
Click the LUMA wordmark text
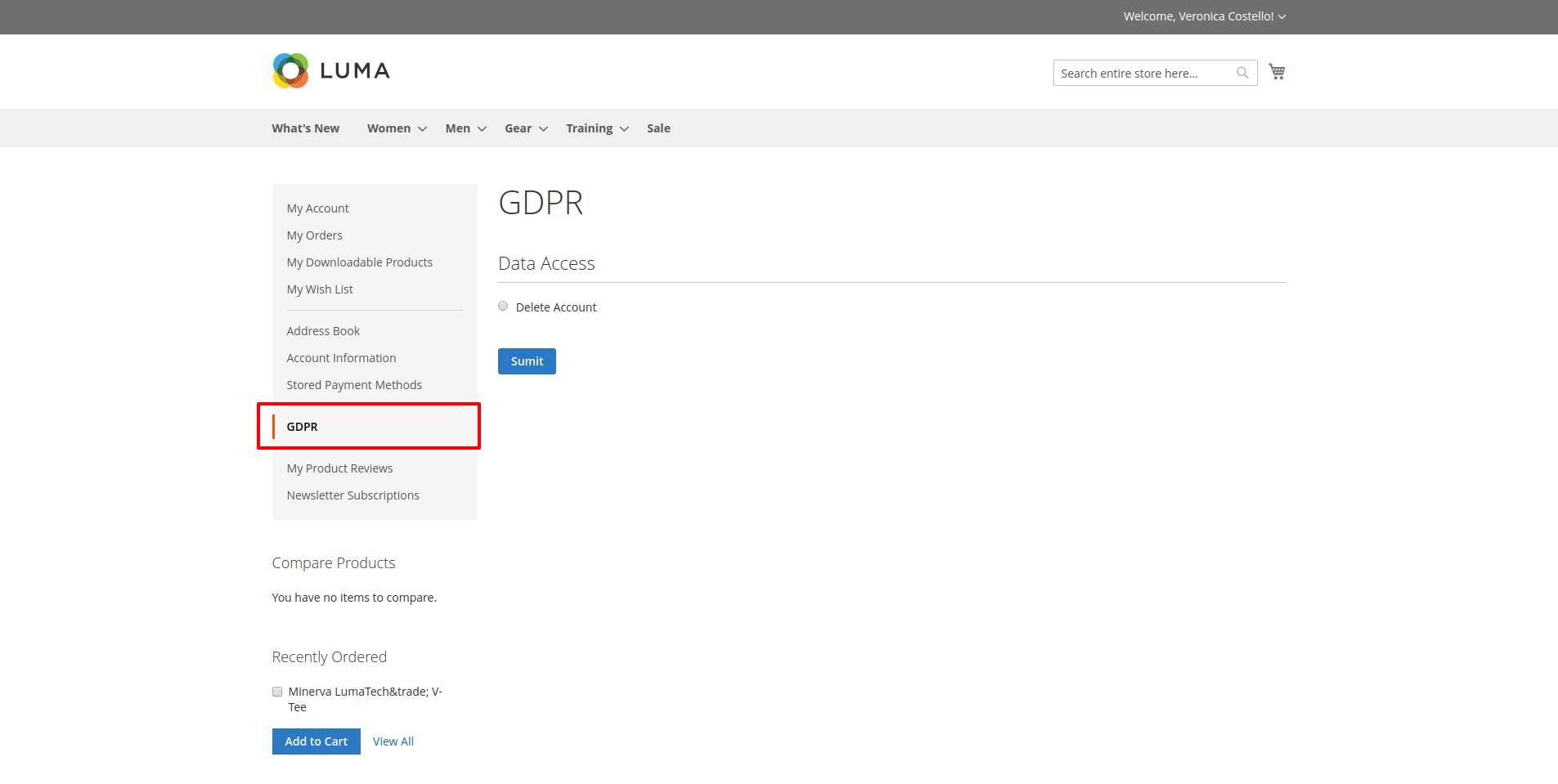pos(355,71)
